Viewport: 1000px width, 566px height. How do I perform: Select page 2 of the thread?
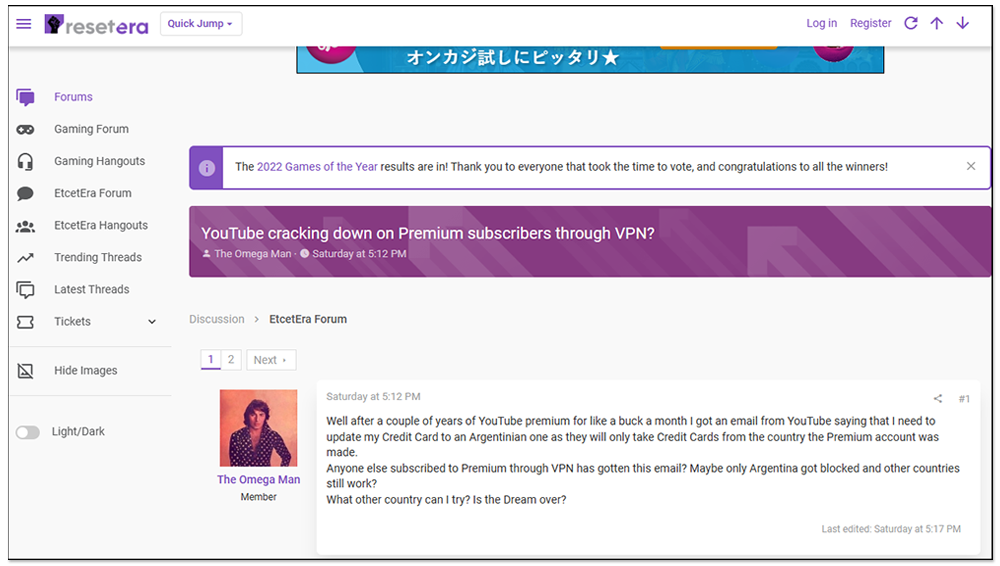point(231,360)
